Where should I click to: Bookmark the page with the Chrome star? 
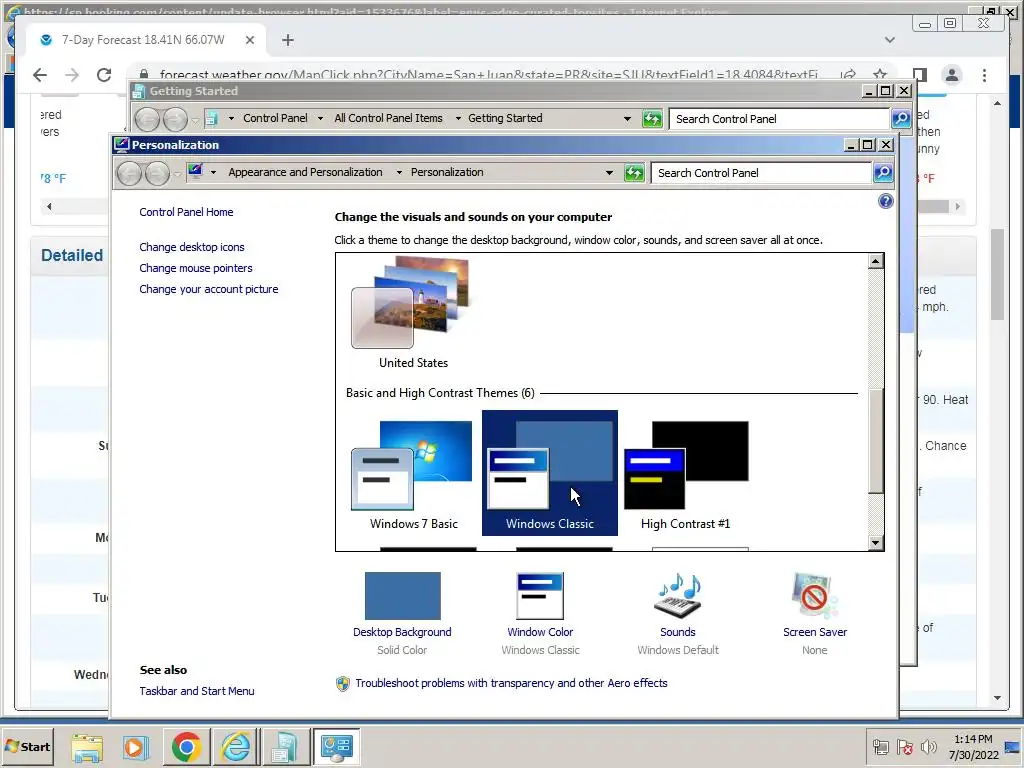pos(880,74)
